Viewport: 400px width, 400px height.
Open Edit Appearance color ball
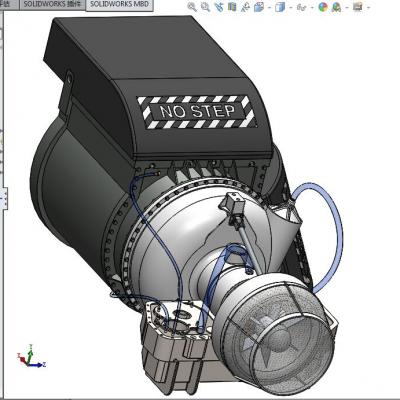click(323, 7)
